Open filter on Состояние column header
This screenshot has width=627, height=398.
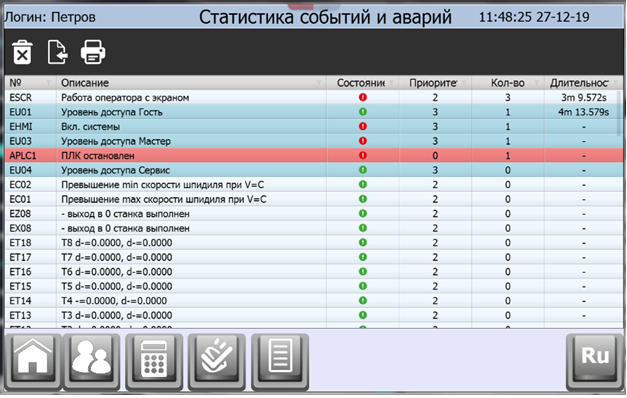(391, 83)
